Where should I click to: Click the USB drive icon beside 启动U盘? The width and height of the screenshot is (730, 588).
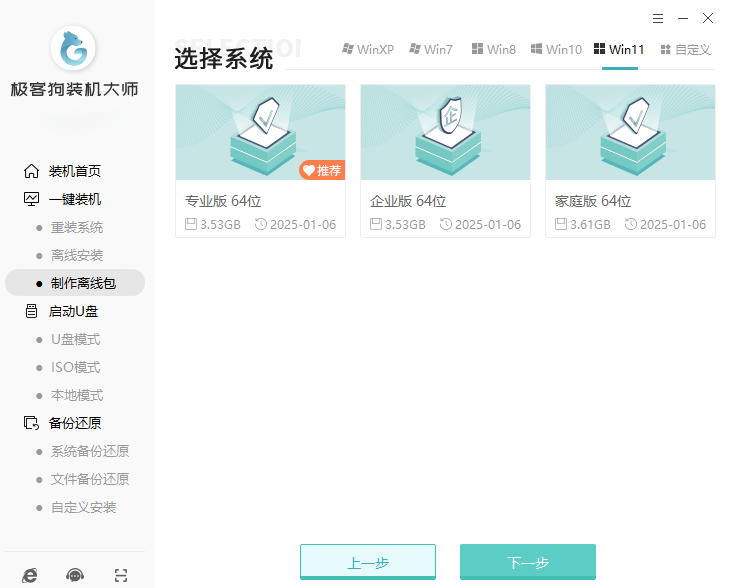click(31, 311)
